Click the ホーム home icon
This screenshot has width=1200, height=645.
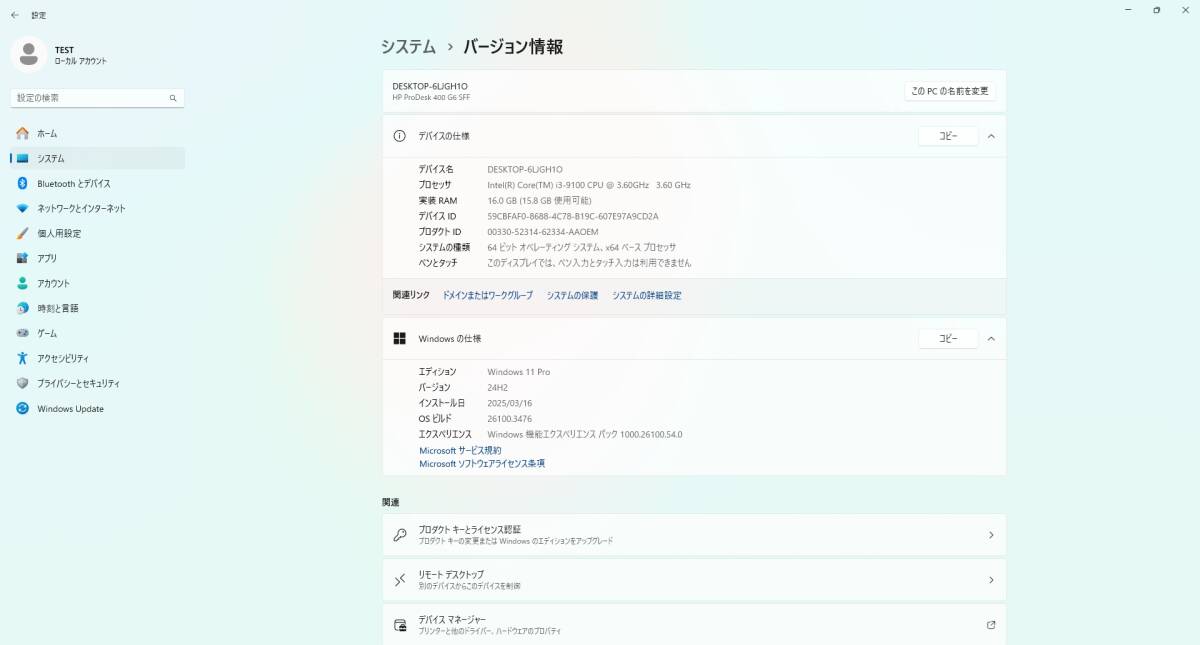(22, 133)
